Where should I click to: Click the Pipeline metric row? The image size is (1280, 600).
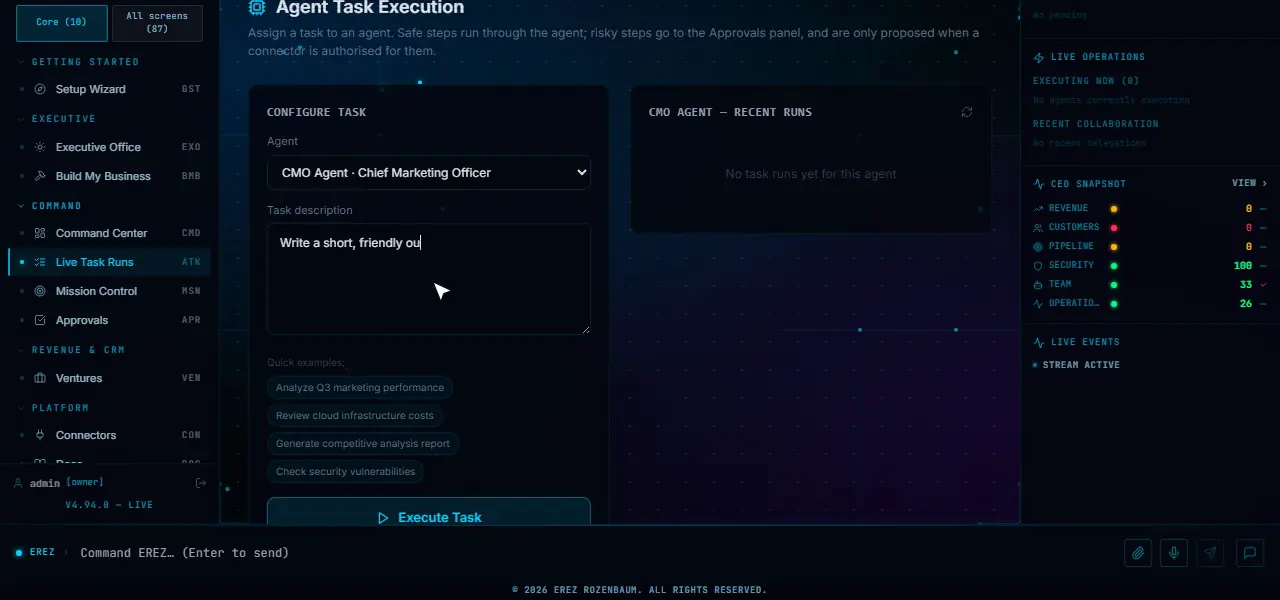click(x=1150, y=247)
